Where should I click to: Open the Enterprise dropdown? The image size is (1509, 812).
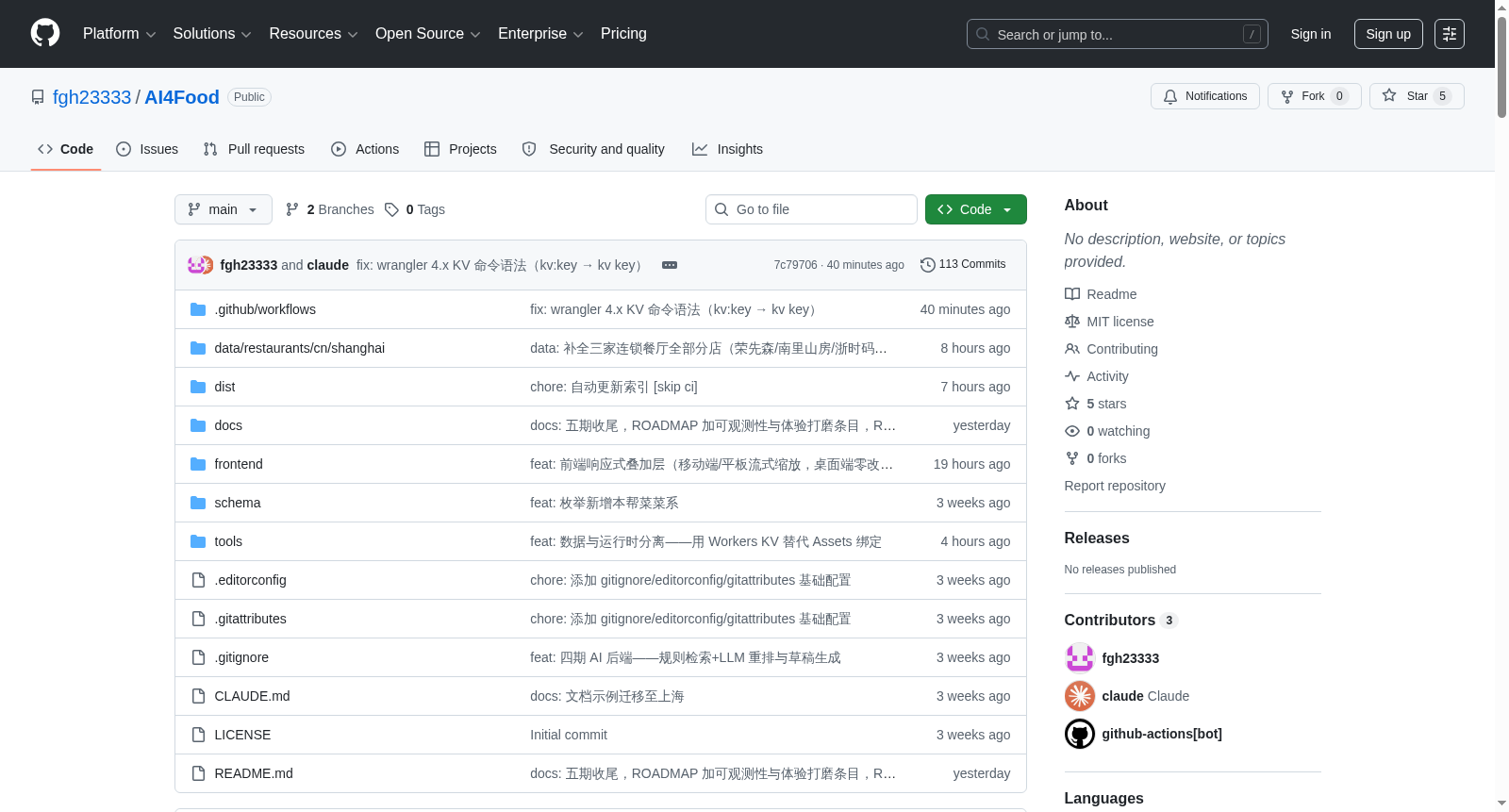(x=540, y=34)
